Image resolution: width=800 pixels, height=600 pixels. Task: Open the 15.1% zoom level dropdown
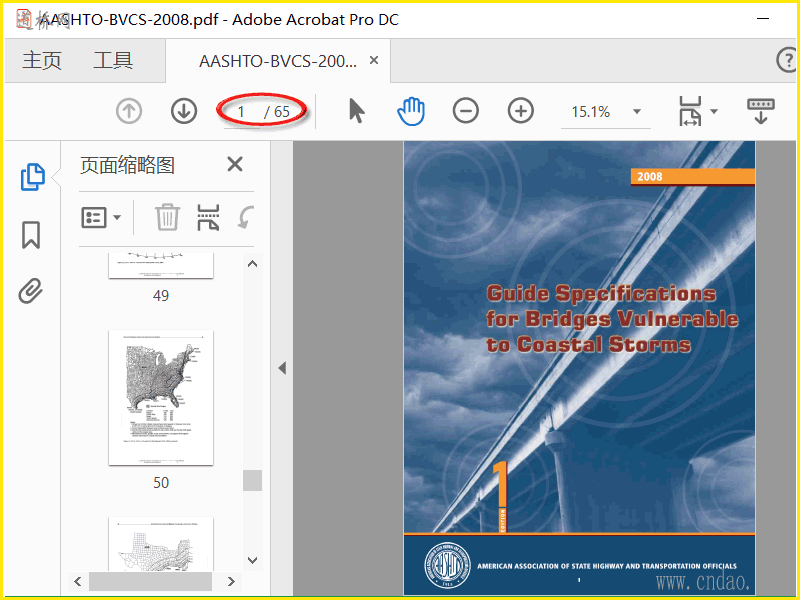pyautogui.click(x=636, y=111)
